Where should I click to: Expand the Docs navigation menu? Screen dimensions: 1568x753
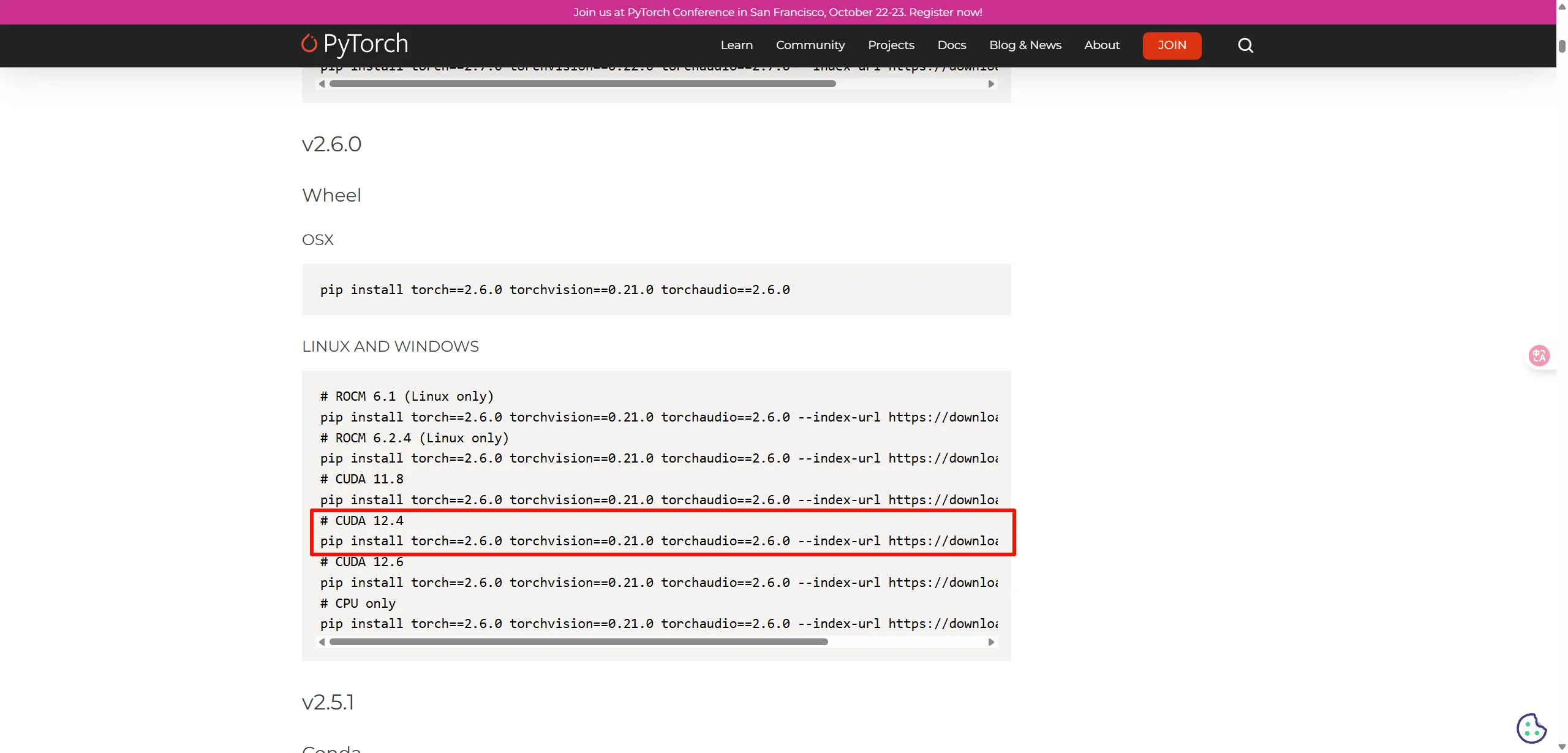click(x=951, y=45)
